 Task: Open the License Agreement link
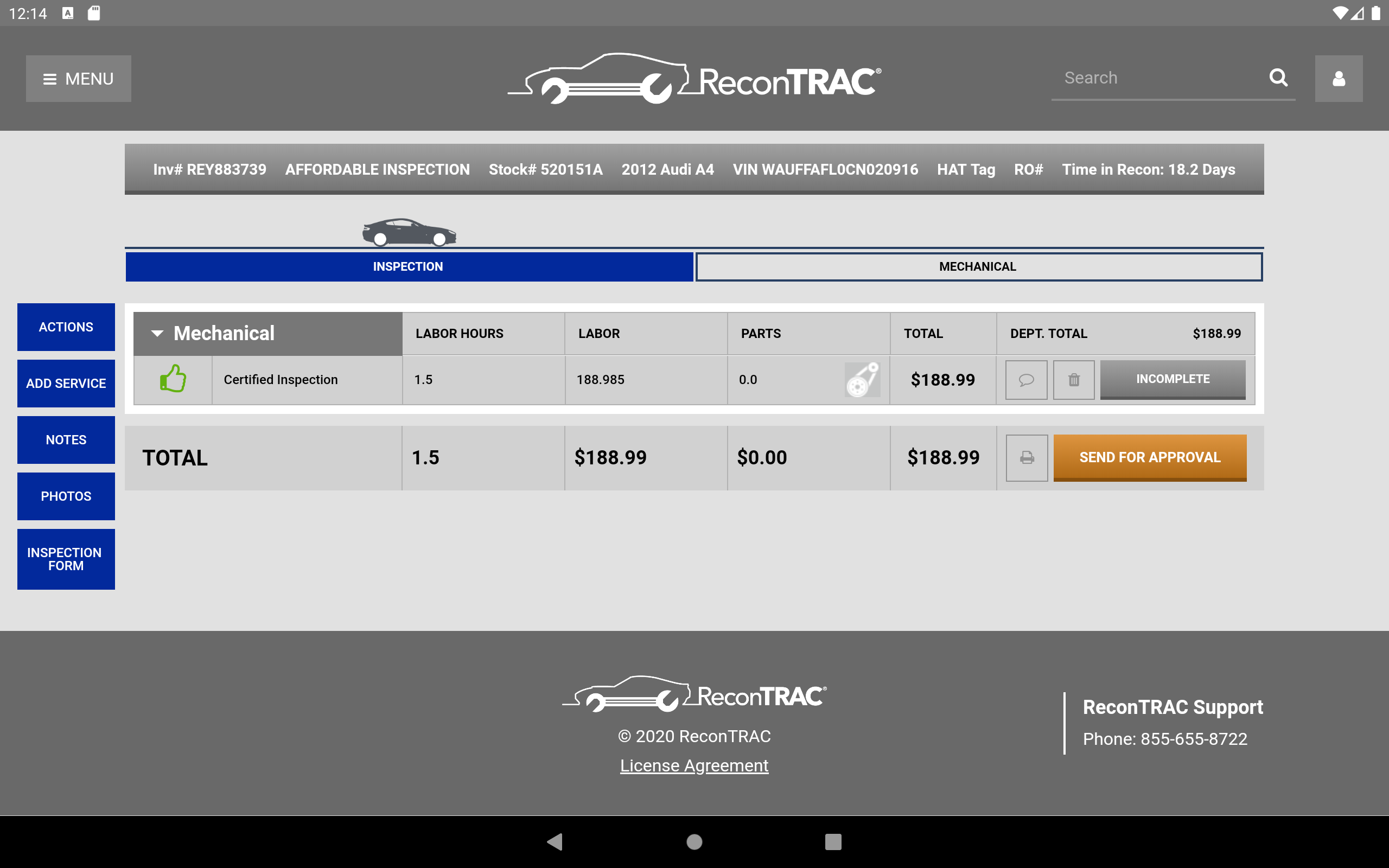[694, 765]
